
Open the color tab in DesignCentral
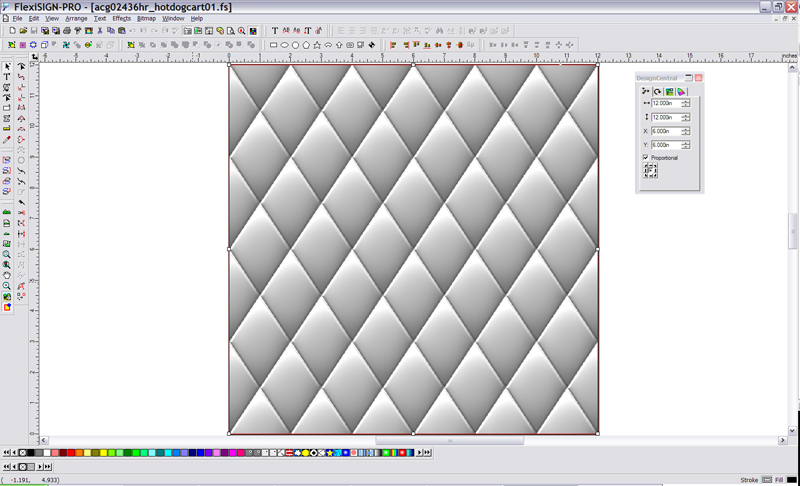pyautogui.click(x=681, y=91)
